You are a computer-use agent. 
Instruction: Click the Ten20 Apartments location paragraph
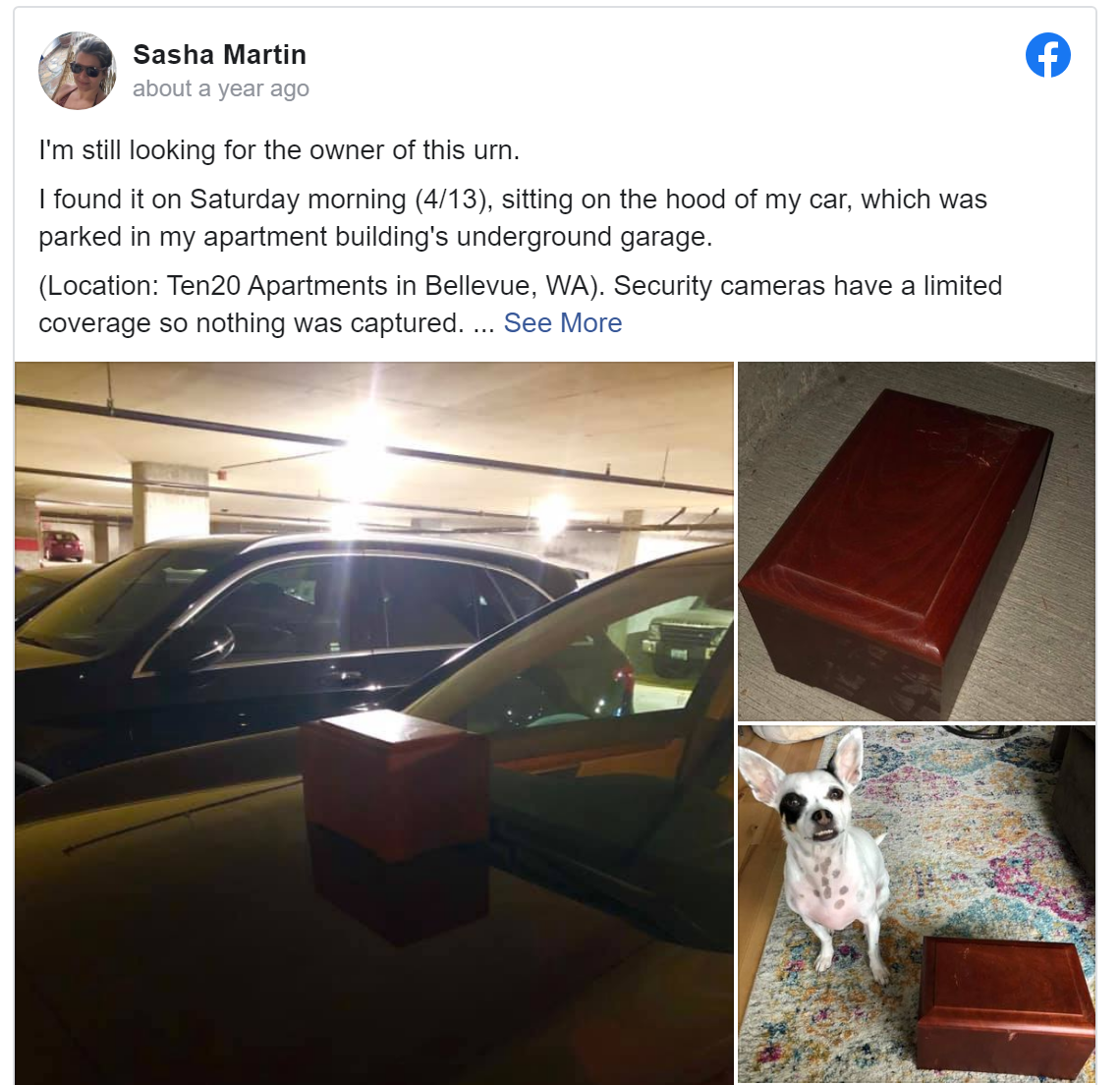tap(520, 305)
